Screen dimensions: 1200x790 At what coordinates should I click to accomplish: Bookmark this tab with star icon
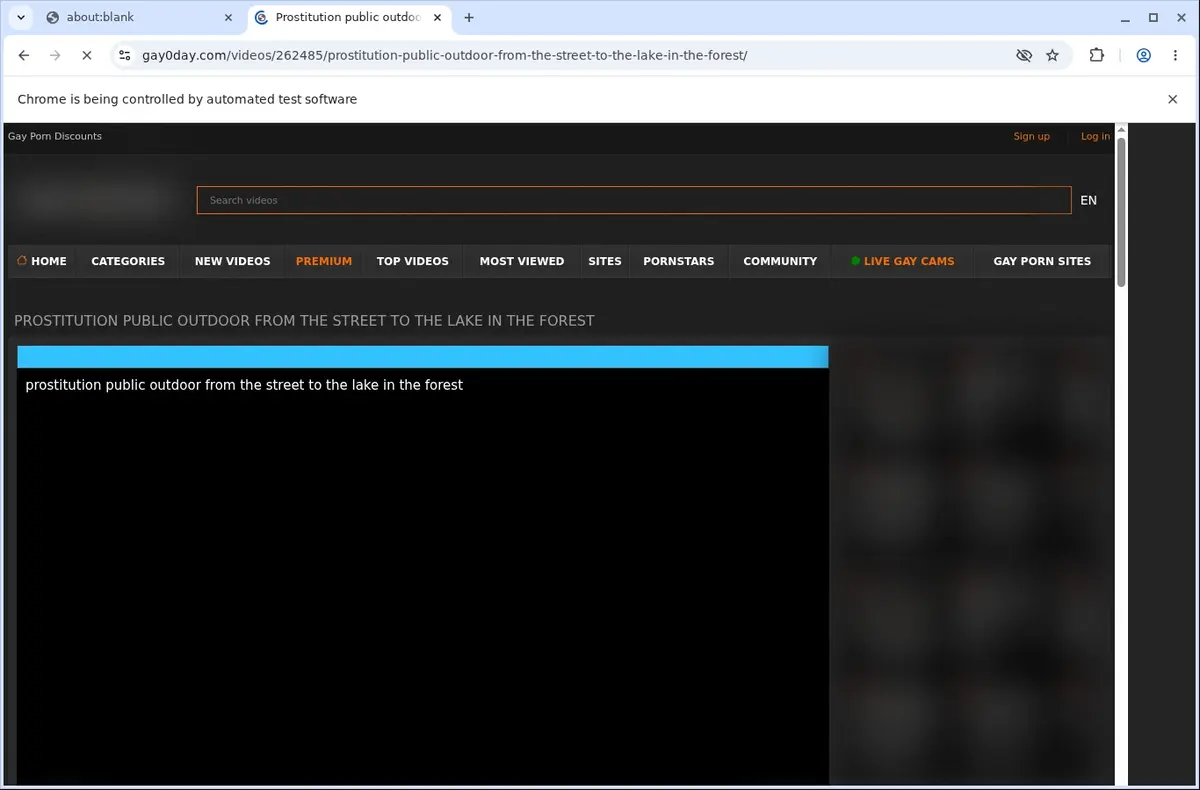[1052, 56]
